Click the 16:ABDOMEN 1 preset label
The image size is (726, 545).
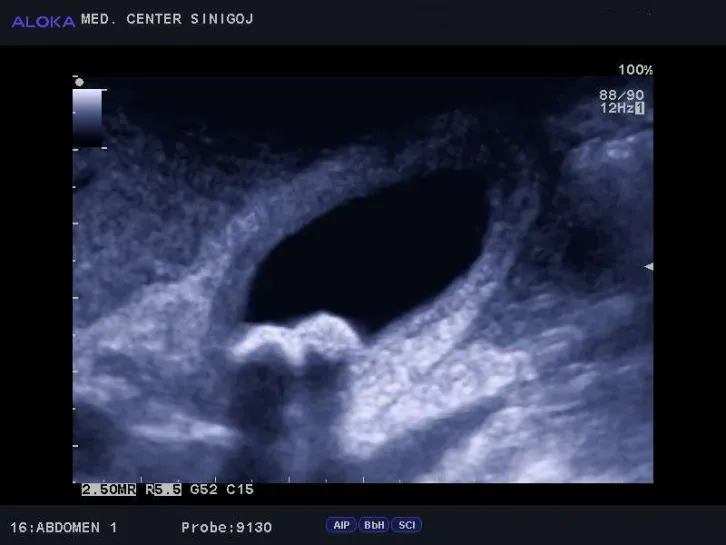[x=63, y=527]
